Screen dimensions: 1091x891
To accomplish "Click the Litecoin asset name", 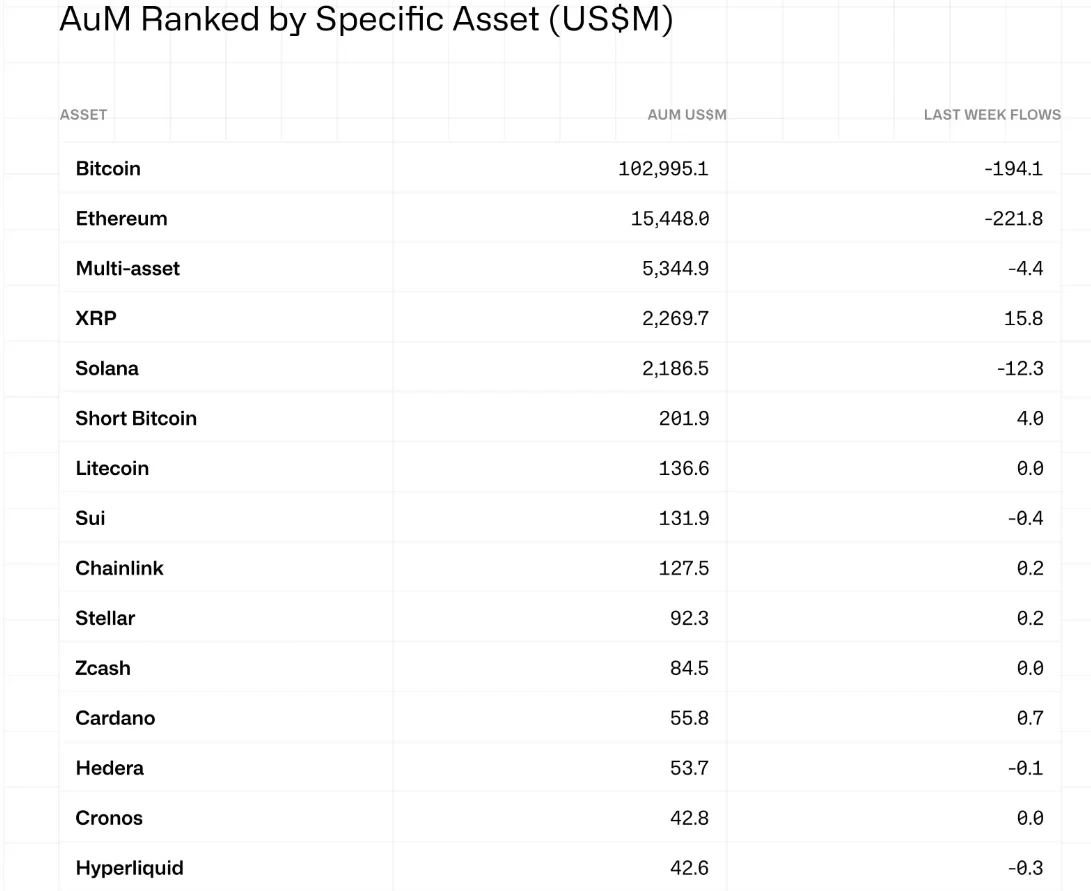I will point(112,469).
